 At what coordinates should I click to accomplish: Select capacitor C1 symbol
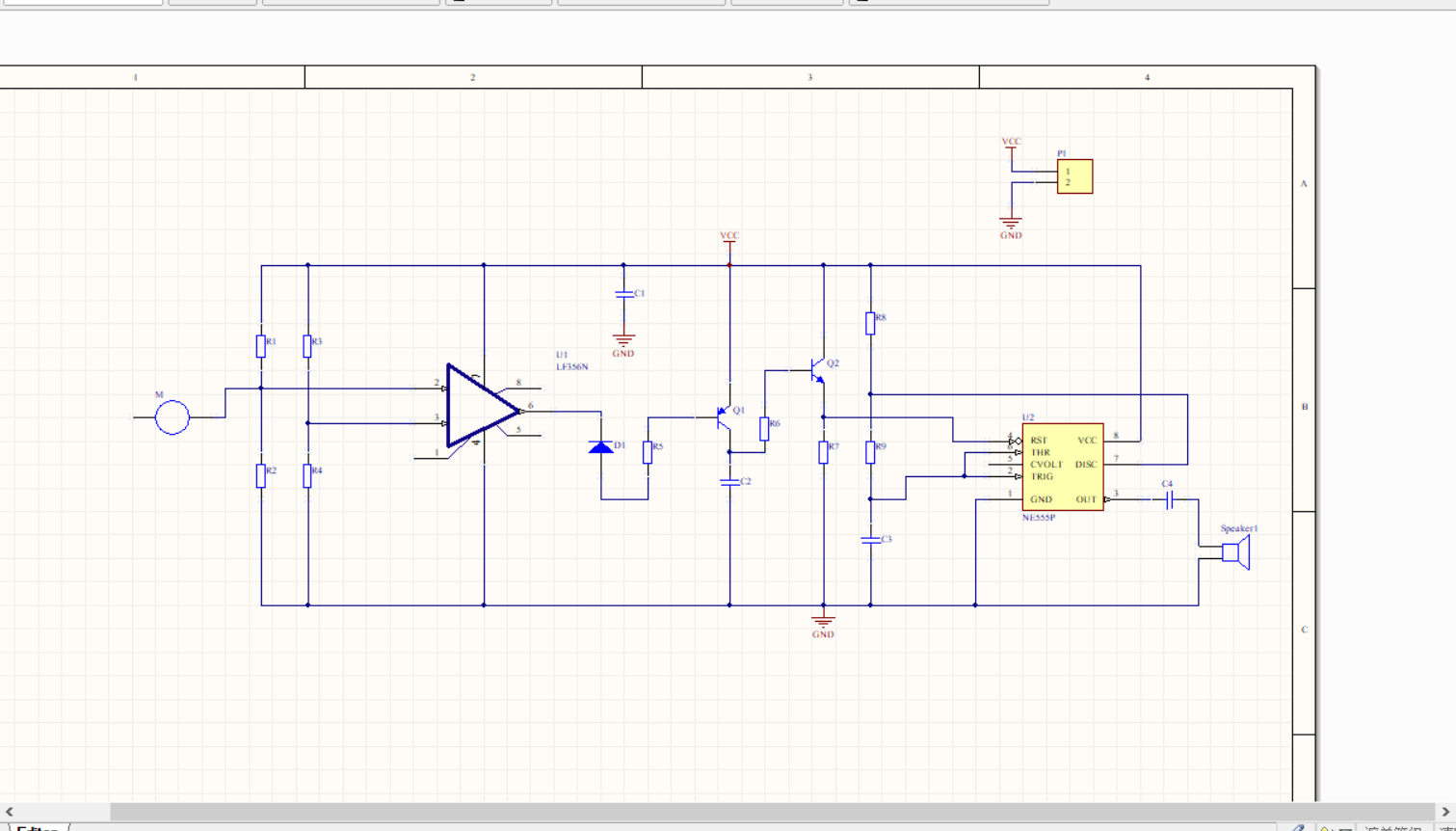[624, 294]
